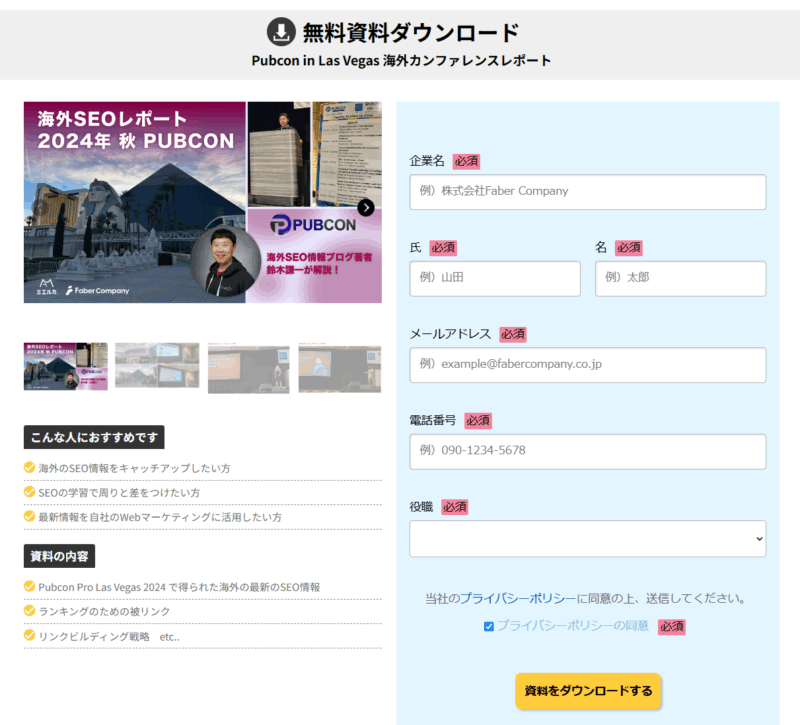Click the download icon beside 無料資料ダウンロード

click(281, 32)
